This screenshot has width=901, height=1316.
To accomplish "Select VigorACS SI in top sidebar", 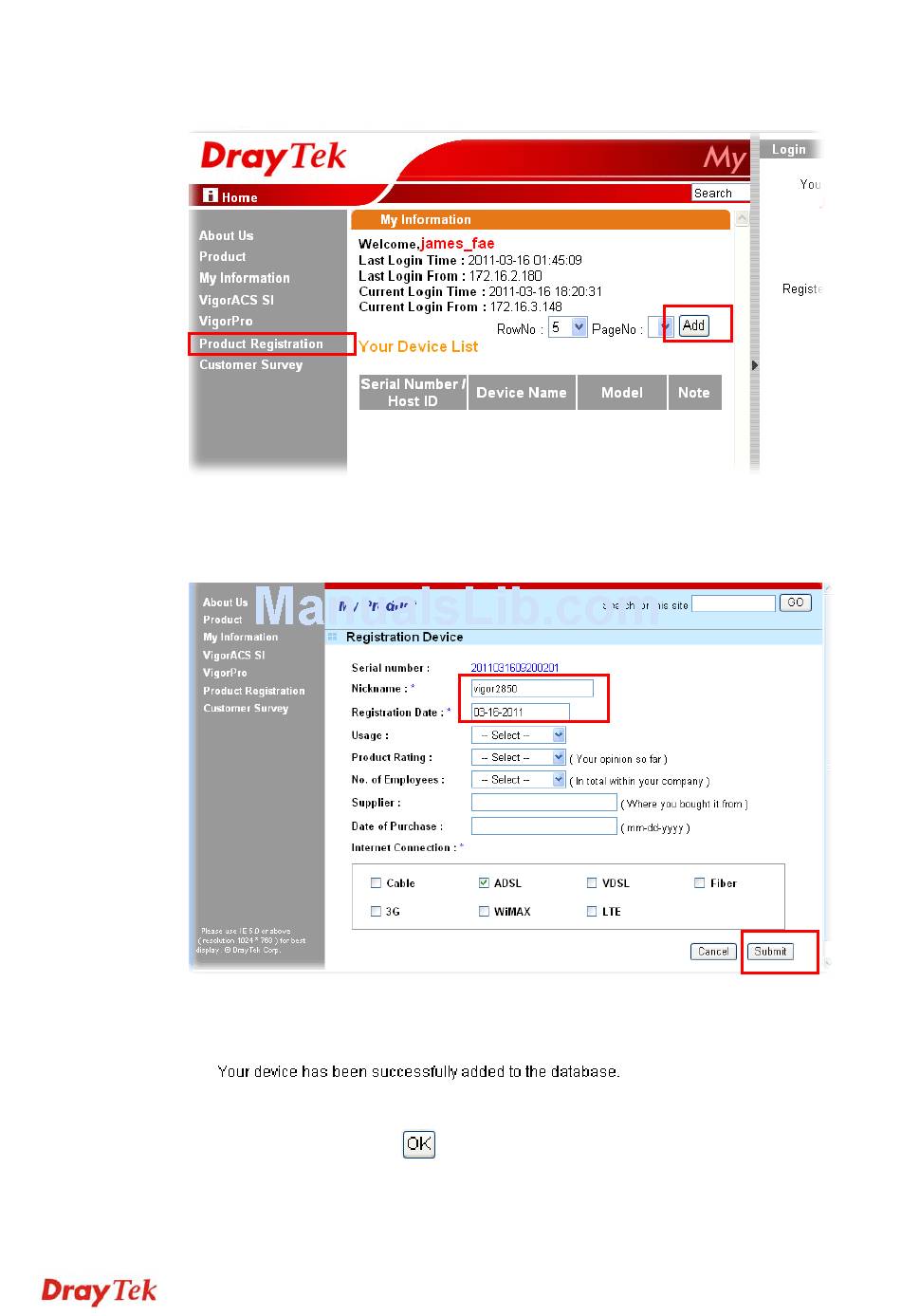I will pyautogui.click(x=236, y=300).
